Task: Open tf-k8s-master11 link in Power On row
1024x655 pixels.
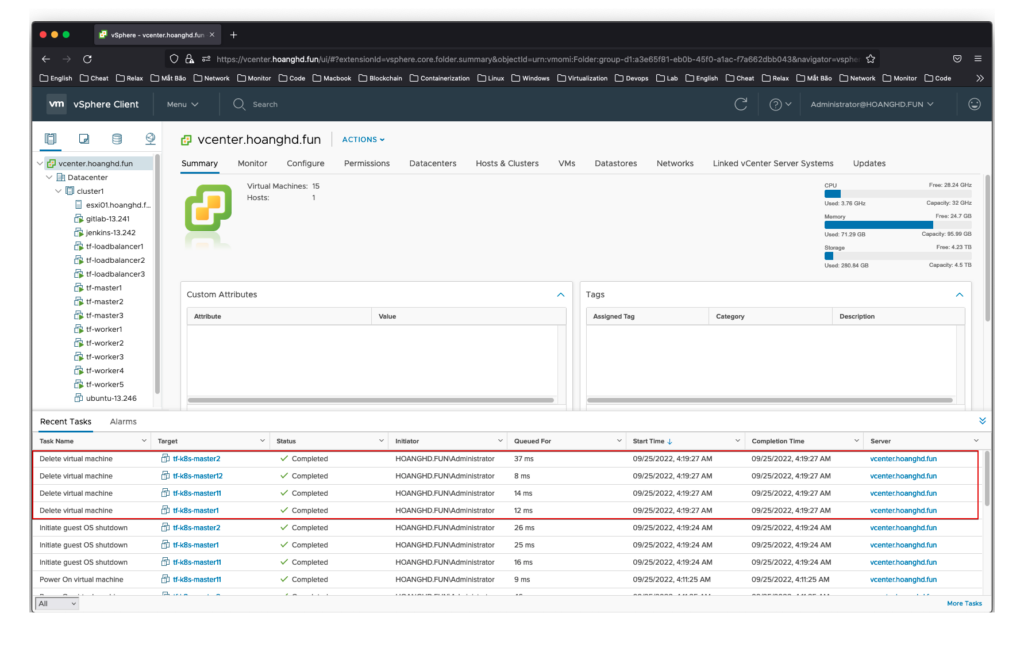Action: click(x=197, y=580)
